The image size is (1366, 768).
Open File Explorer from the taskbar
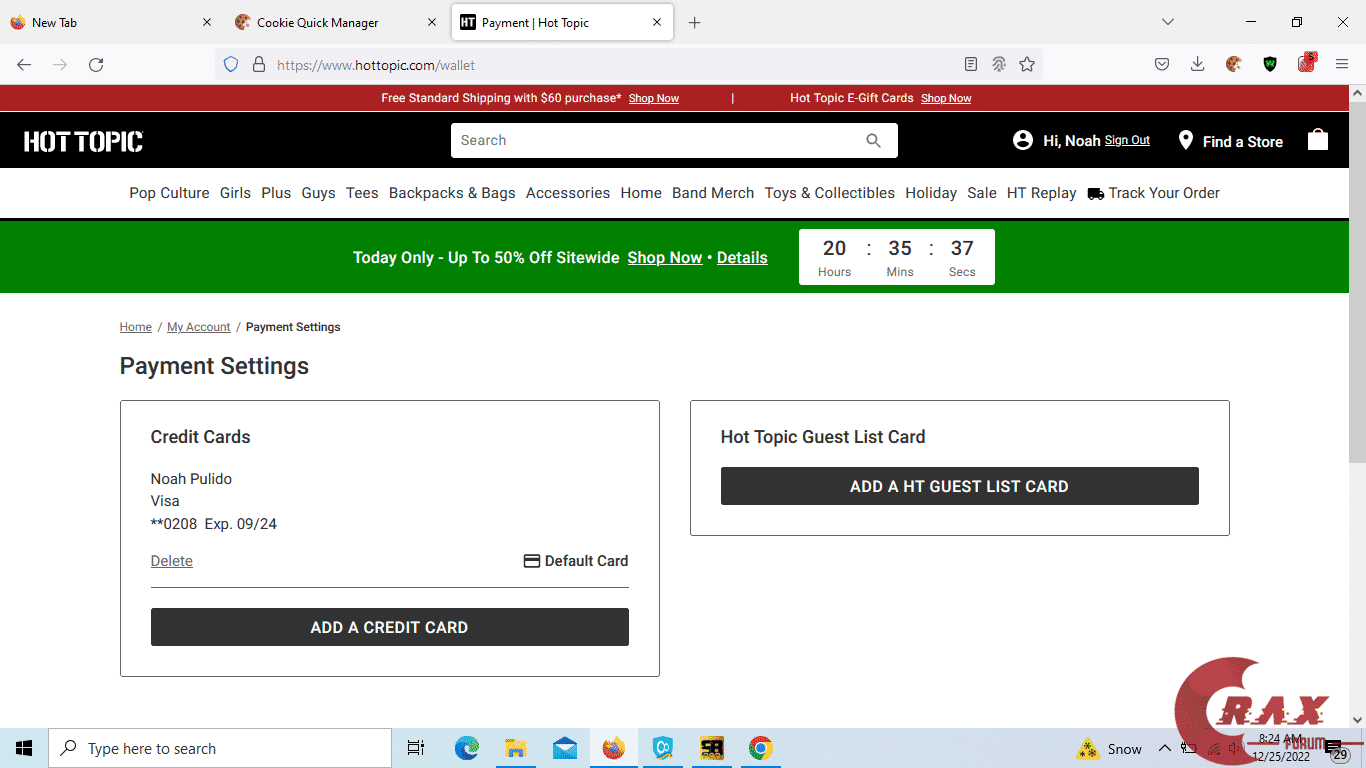516,748
